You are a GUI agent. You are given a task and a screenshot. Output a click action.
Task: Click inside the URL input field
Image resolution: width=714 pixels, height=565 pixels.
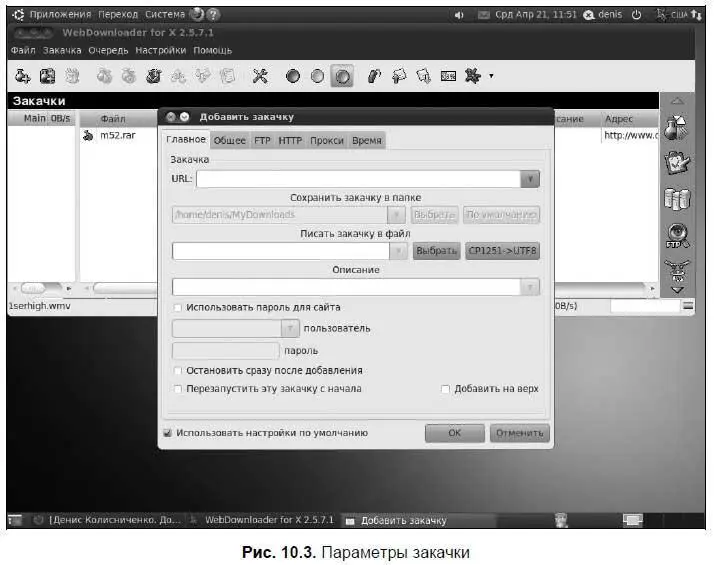358,179
